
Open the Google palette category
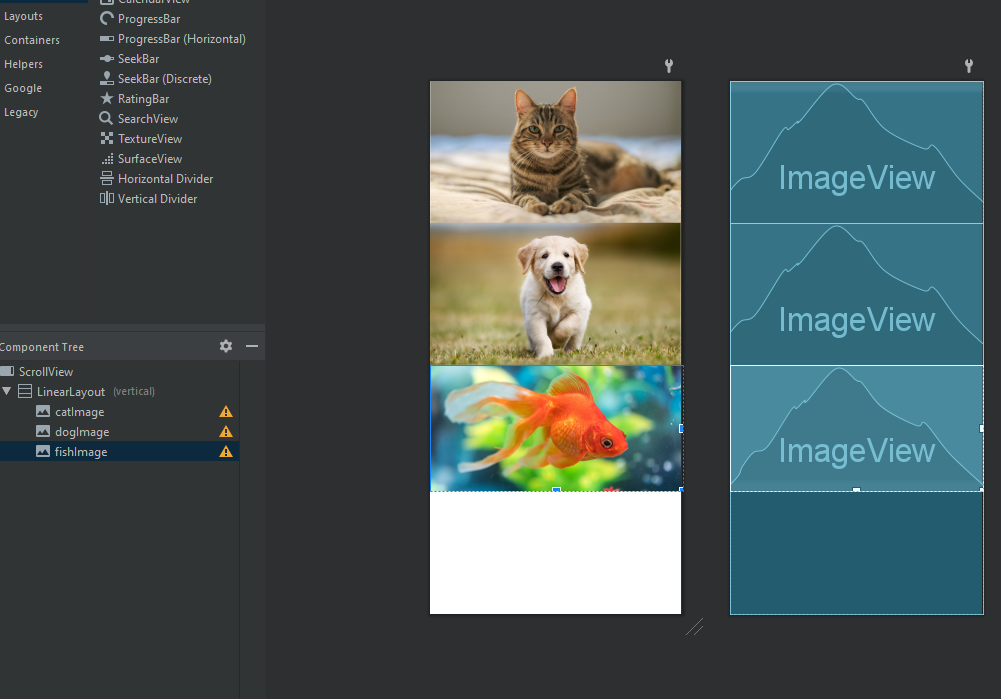point(23,88)
